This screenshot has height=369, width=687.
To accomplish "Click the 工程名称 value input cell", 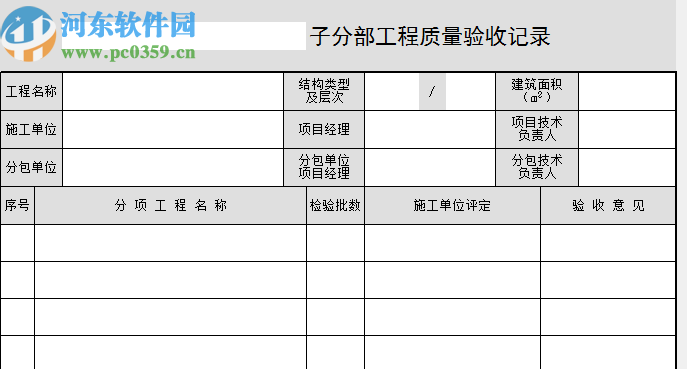I will (173, 92).
